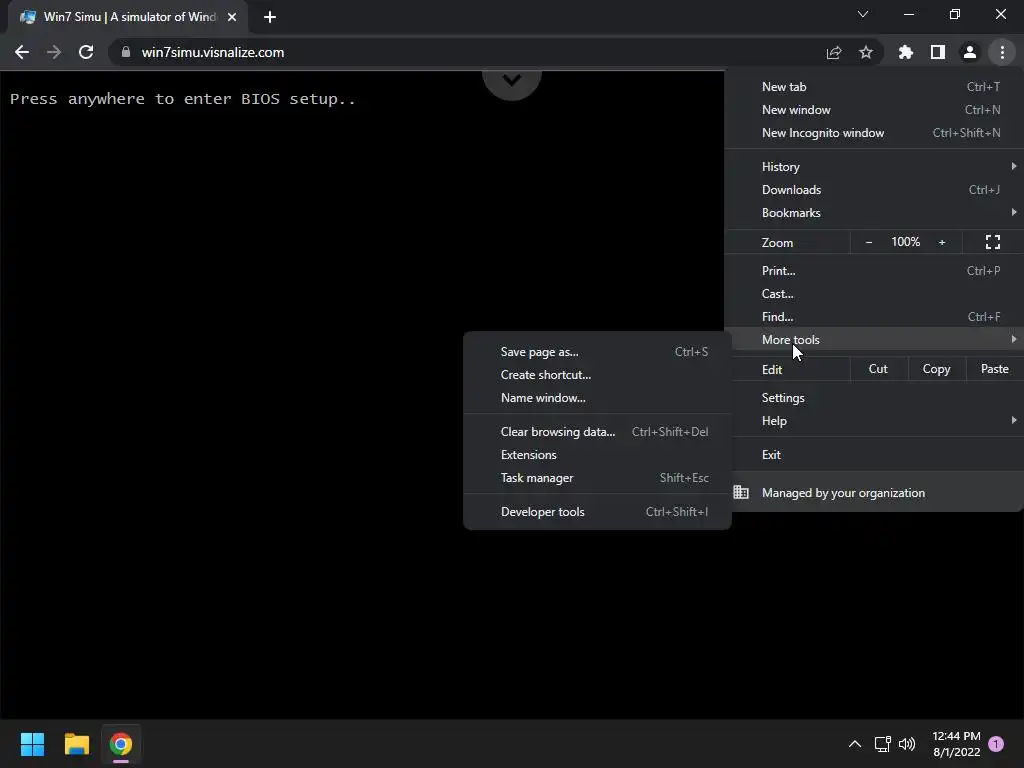
Task: Click the Cut button
Action: [x=878, y=369]
